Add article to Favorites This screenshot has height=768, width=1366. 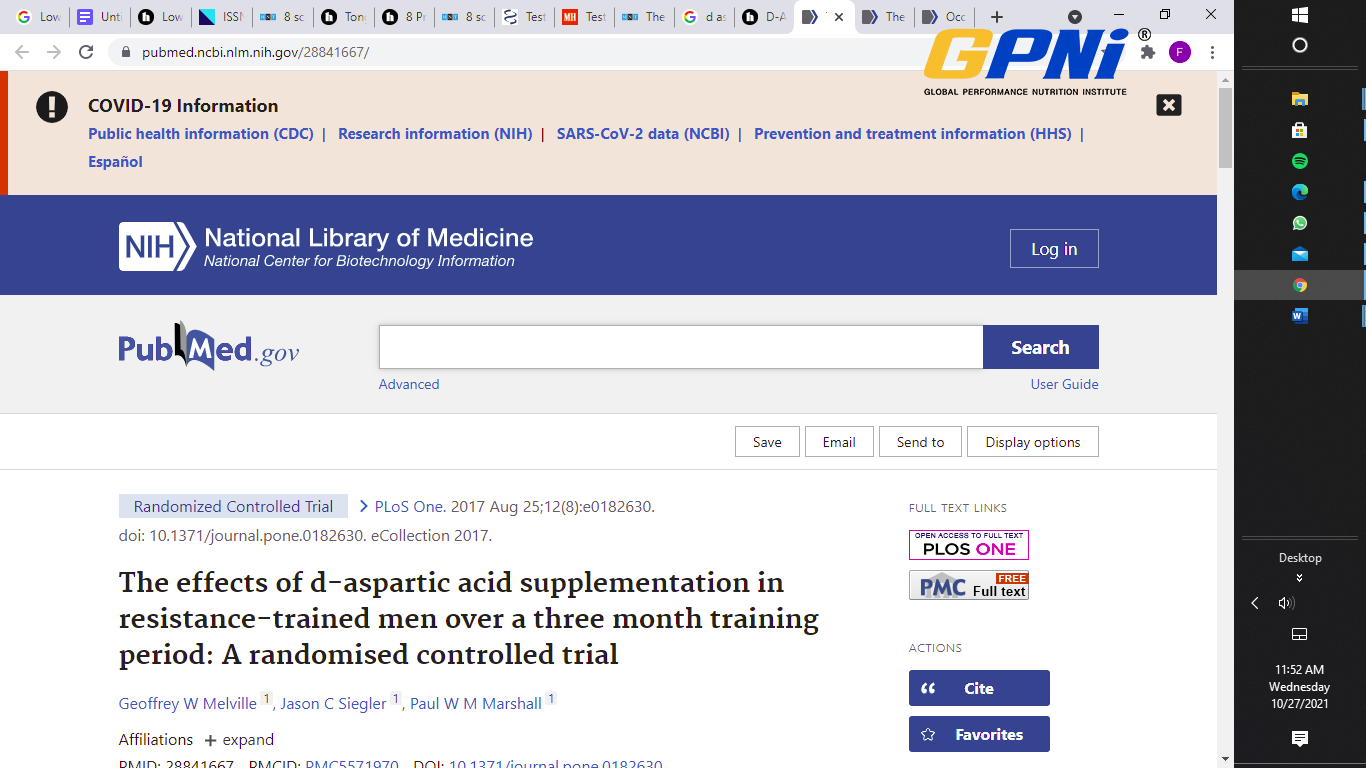point(978,734)
